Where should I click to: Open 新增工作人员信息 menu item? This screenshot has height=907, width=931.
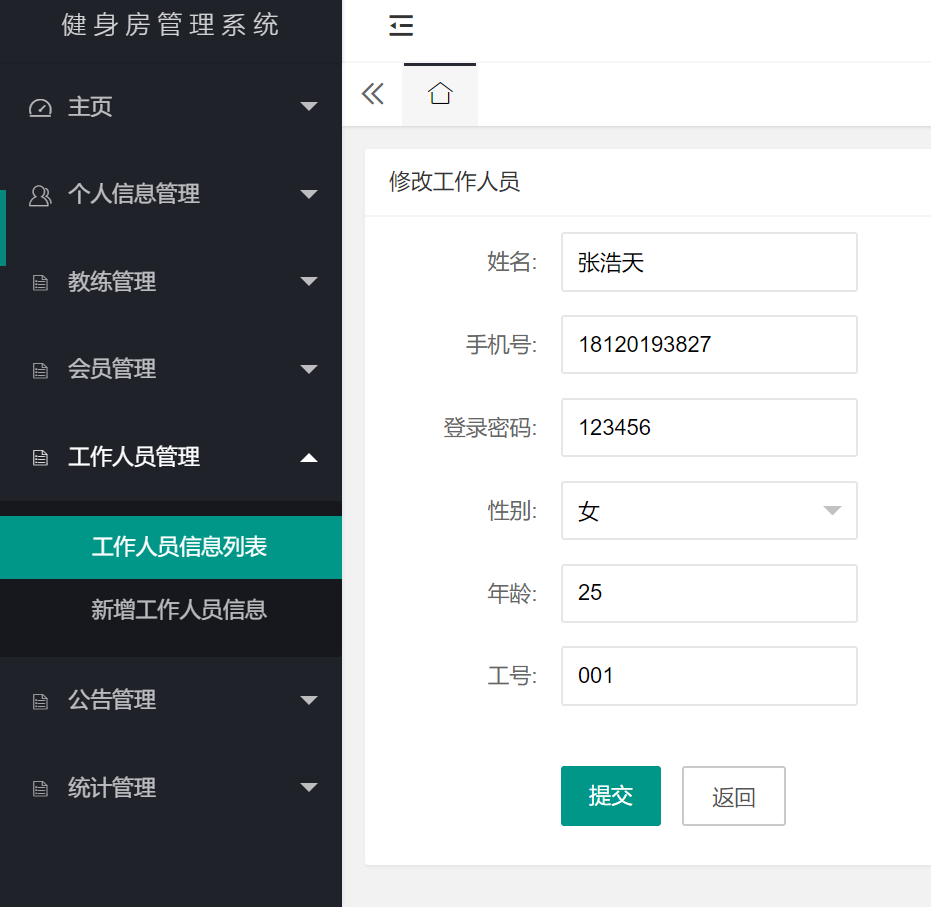coord(179,609)
